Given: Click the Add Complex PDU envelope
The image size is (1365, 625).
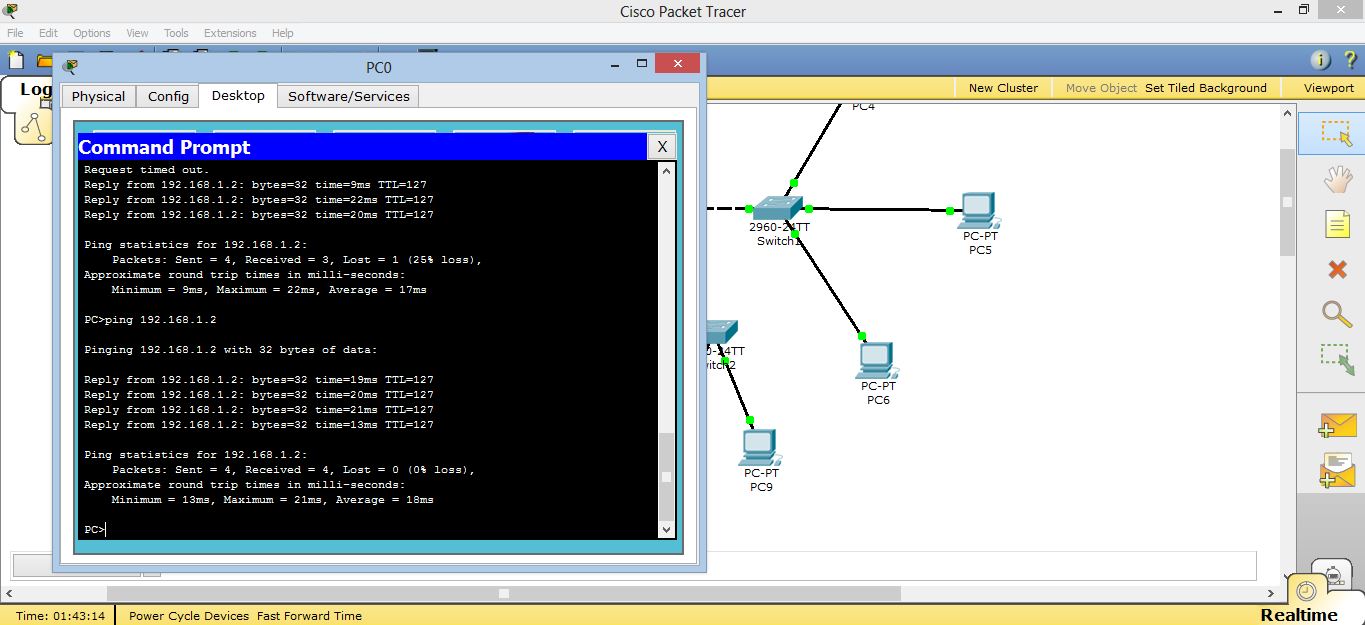Looking at the screenshot, I should (1337, 470).
